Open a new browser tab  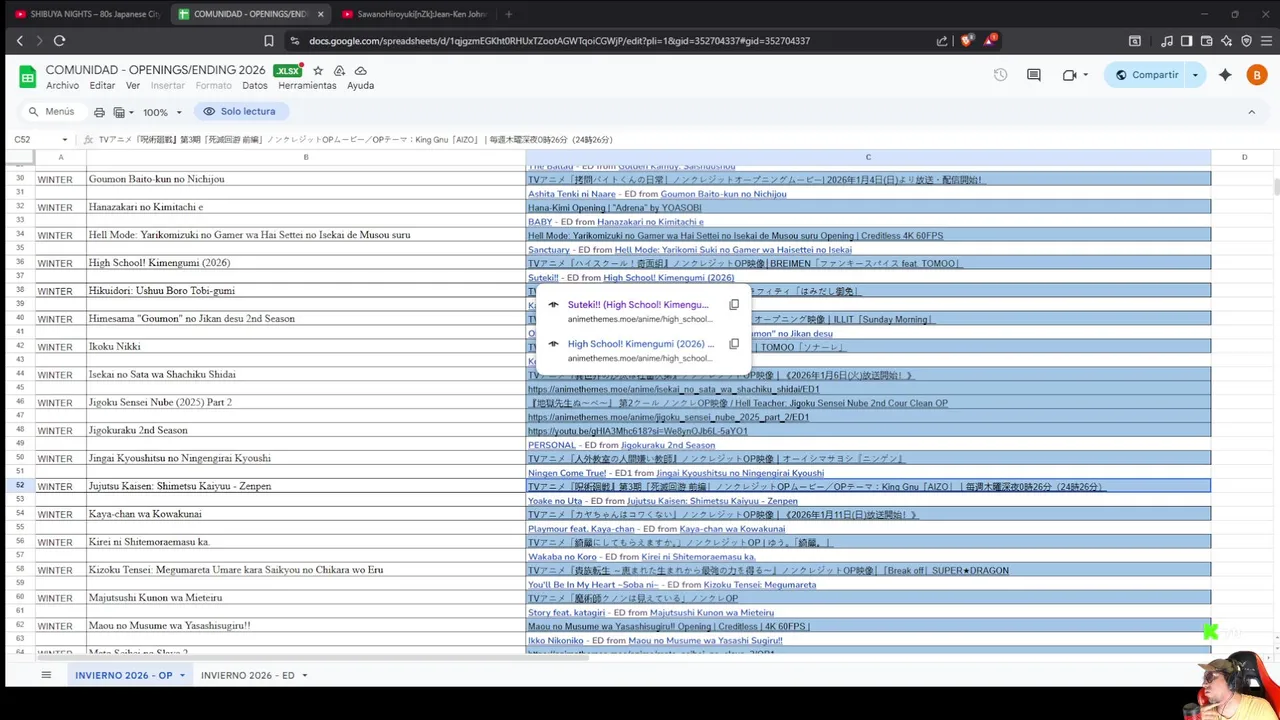click(509, 14)
